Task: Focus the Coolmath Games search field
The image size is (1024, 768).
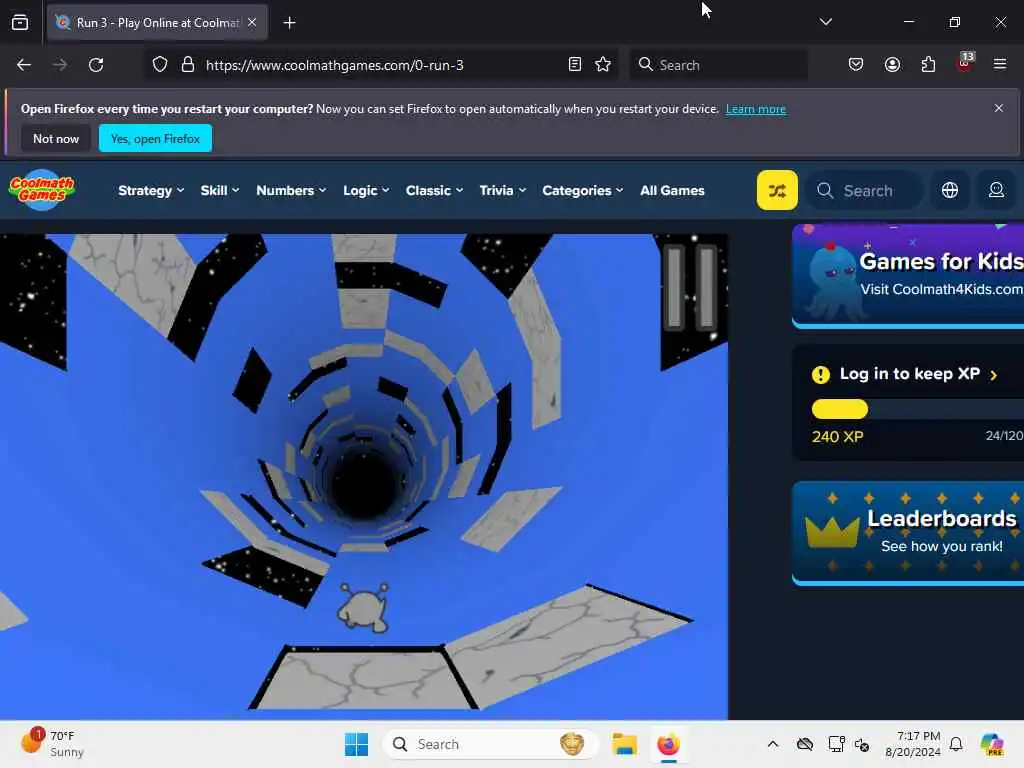Action: [863, 190]
